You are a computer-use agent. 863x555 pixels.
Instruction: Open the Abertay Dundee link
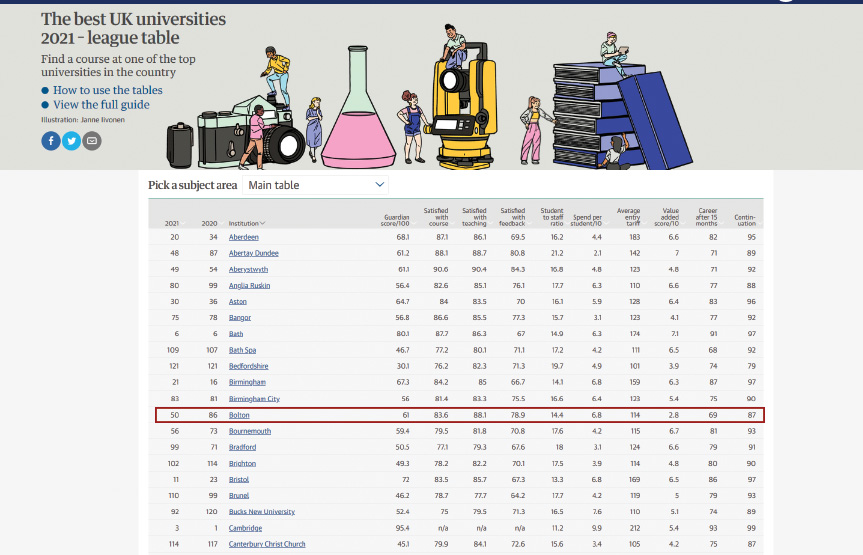tap(254, 253)
